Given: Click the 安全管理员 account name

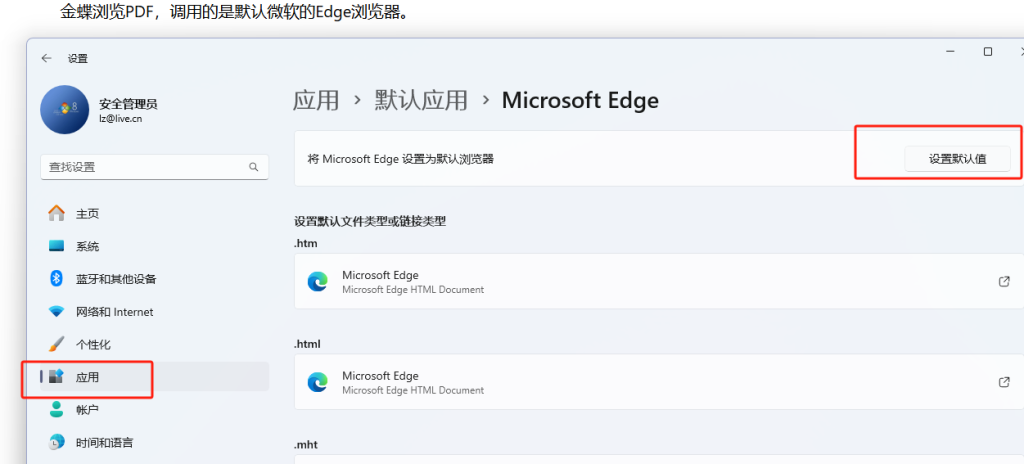Looking at the screenshot, I should pos(128,104).
